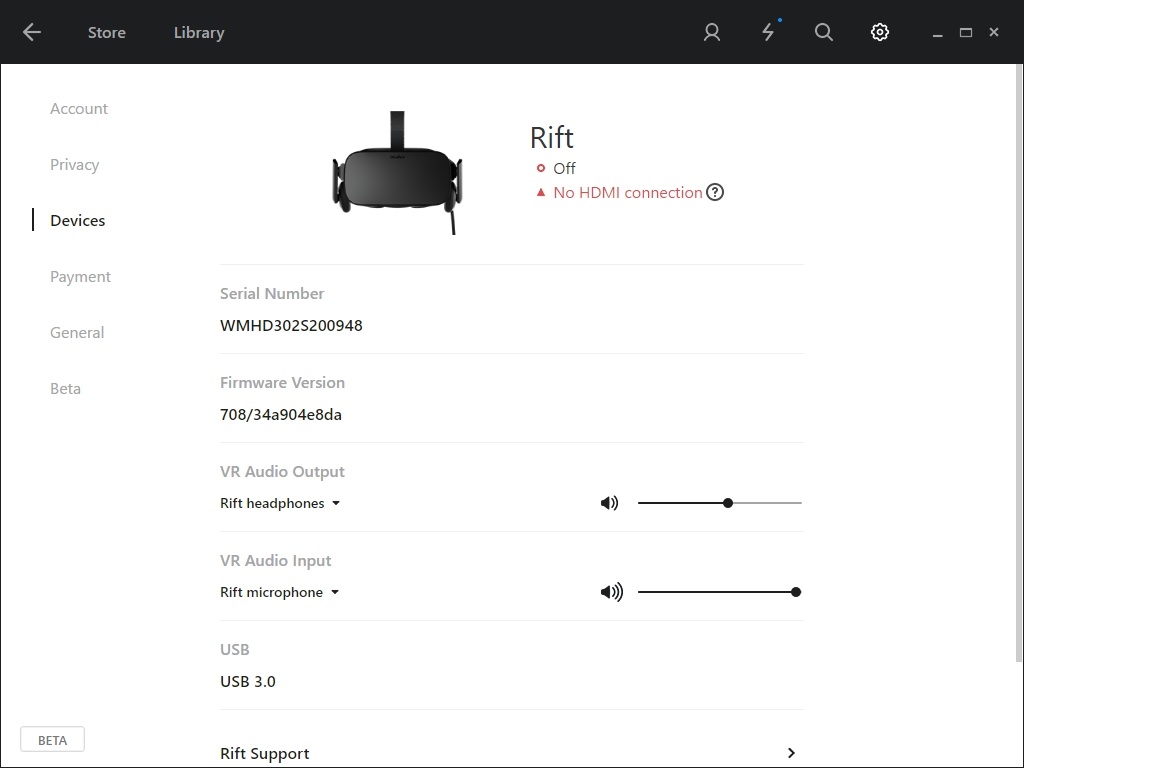Select Privacy in settings sidebar
Screen dimensions: 1152x768
[x=74, y=165]
